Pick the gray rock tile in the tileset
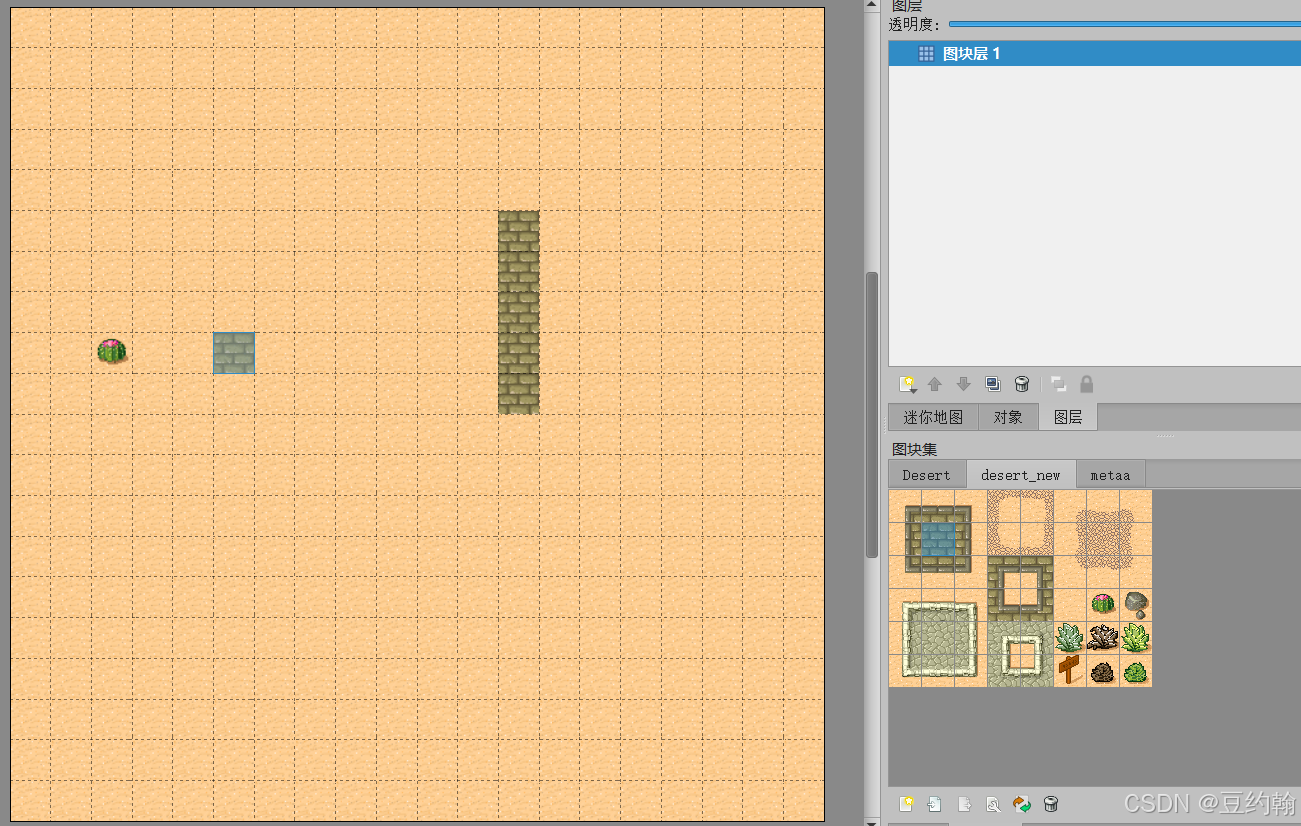This screenshot has height=826, width=1301. pos(1136,604)
